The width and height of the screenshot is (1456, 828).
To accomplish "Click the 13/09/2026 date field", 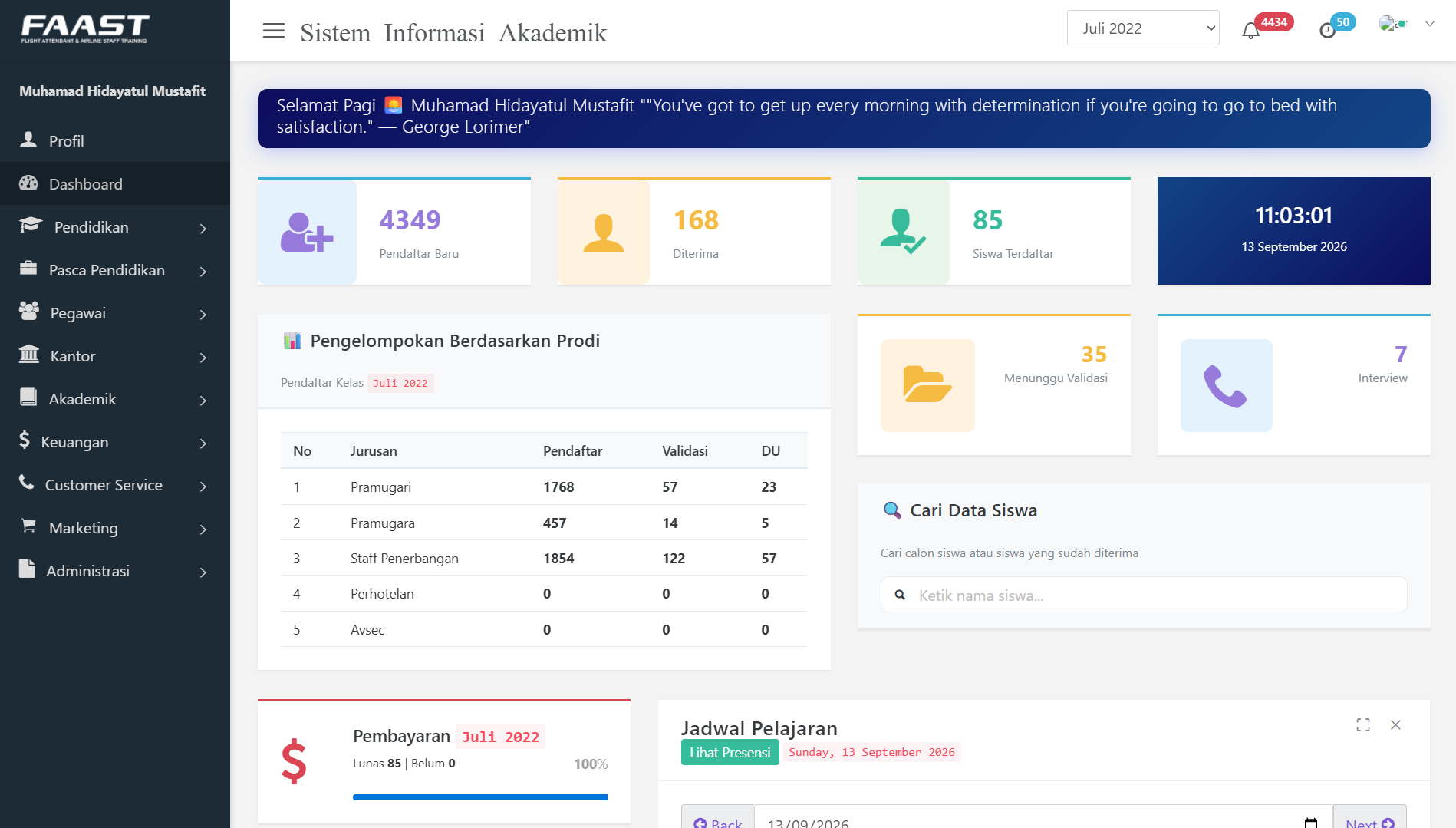I will tap(1044, 818).
